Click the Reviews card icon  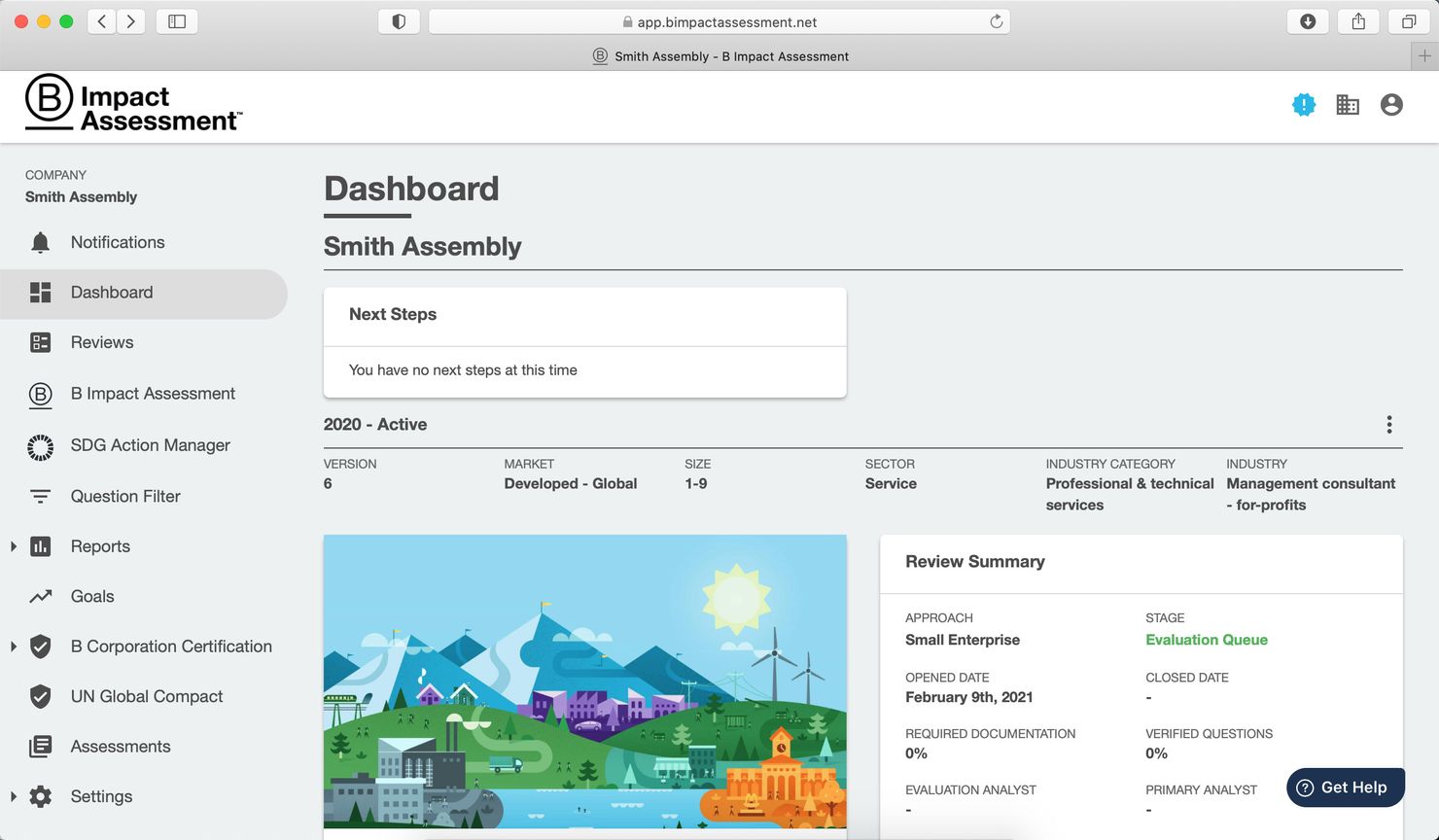(x=40, y=342)
